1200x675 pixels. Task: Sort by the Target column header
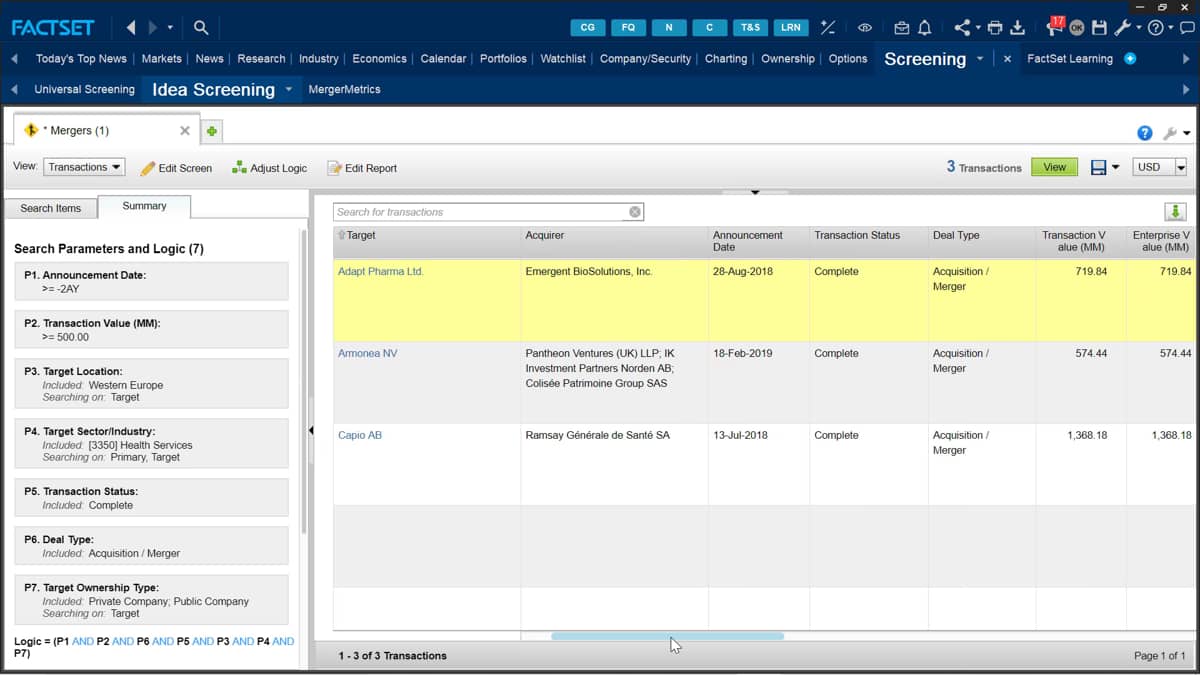[x=427, y=241]
